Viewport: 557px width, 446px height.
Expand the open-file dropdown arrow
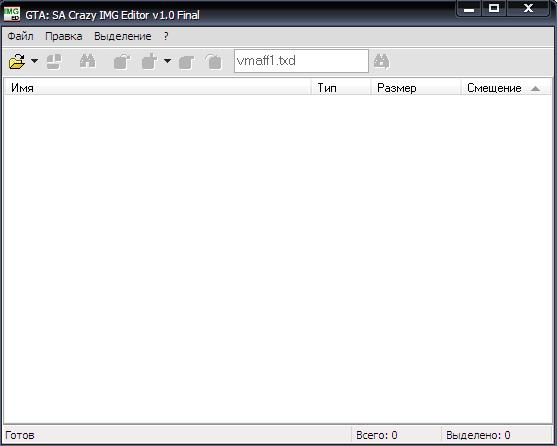tap(34, 61)
